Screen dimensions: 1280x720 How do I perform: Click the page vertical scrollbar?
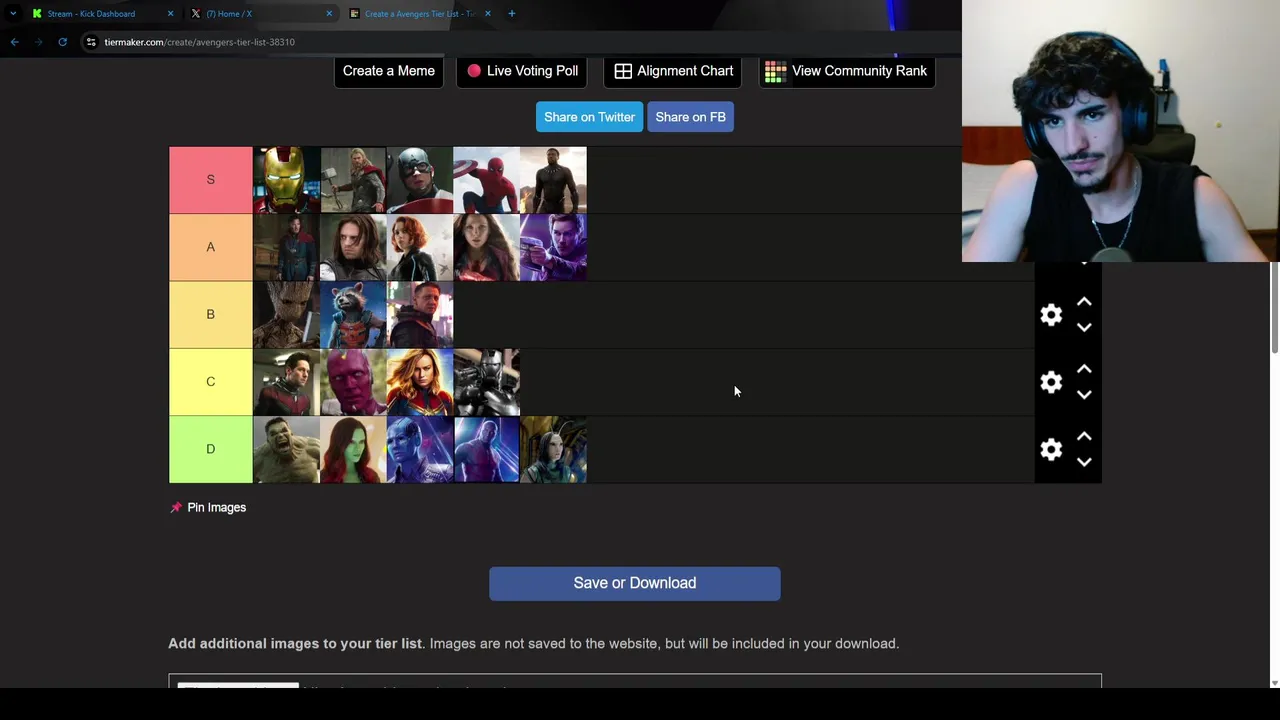pos(1274,309)
